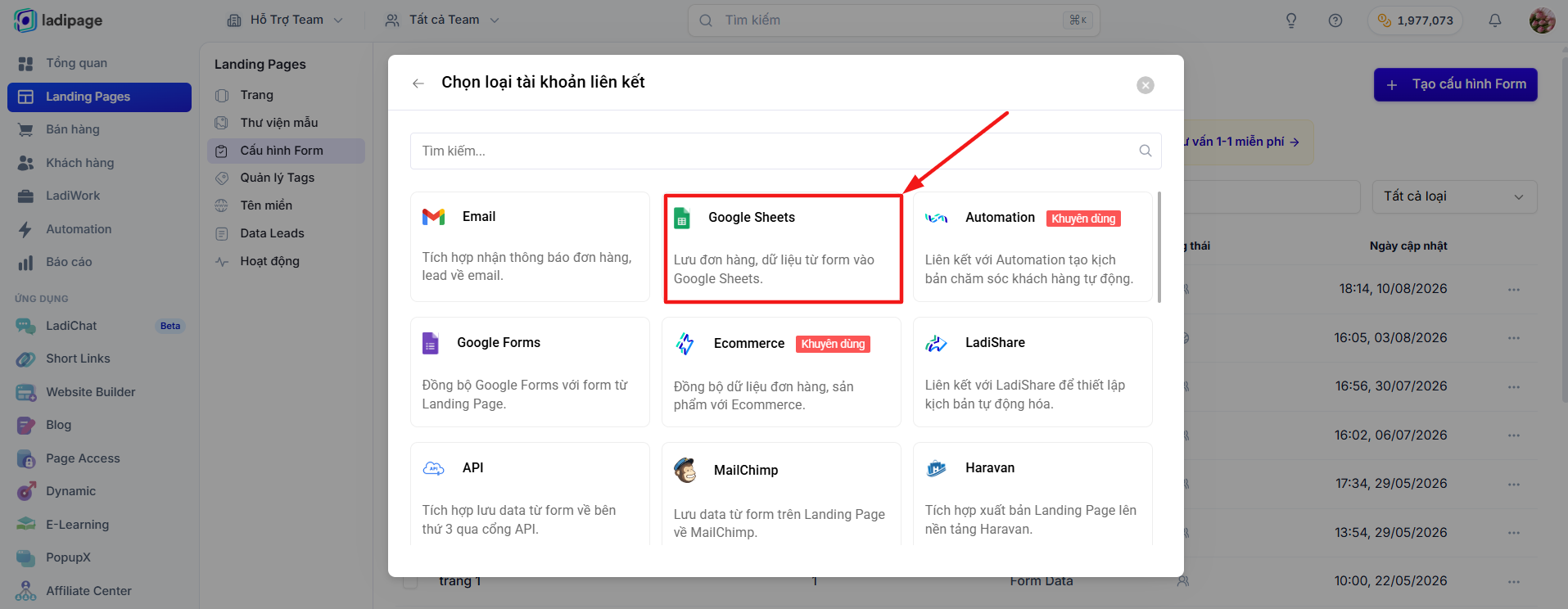
Task: Click the Tạo cấu hình Form button
Action: coord(1455,84)
